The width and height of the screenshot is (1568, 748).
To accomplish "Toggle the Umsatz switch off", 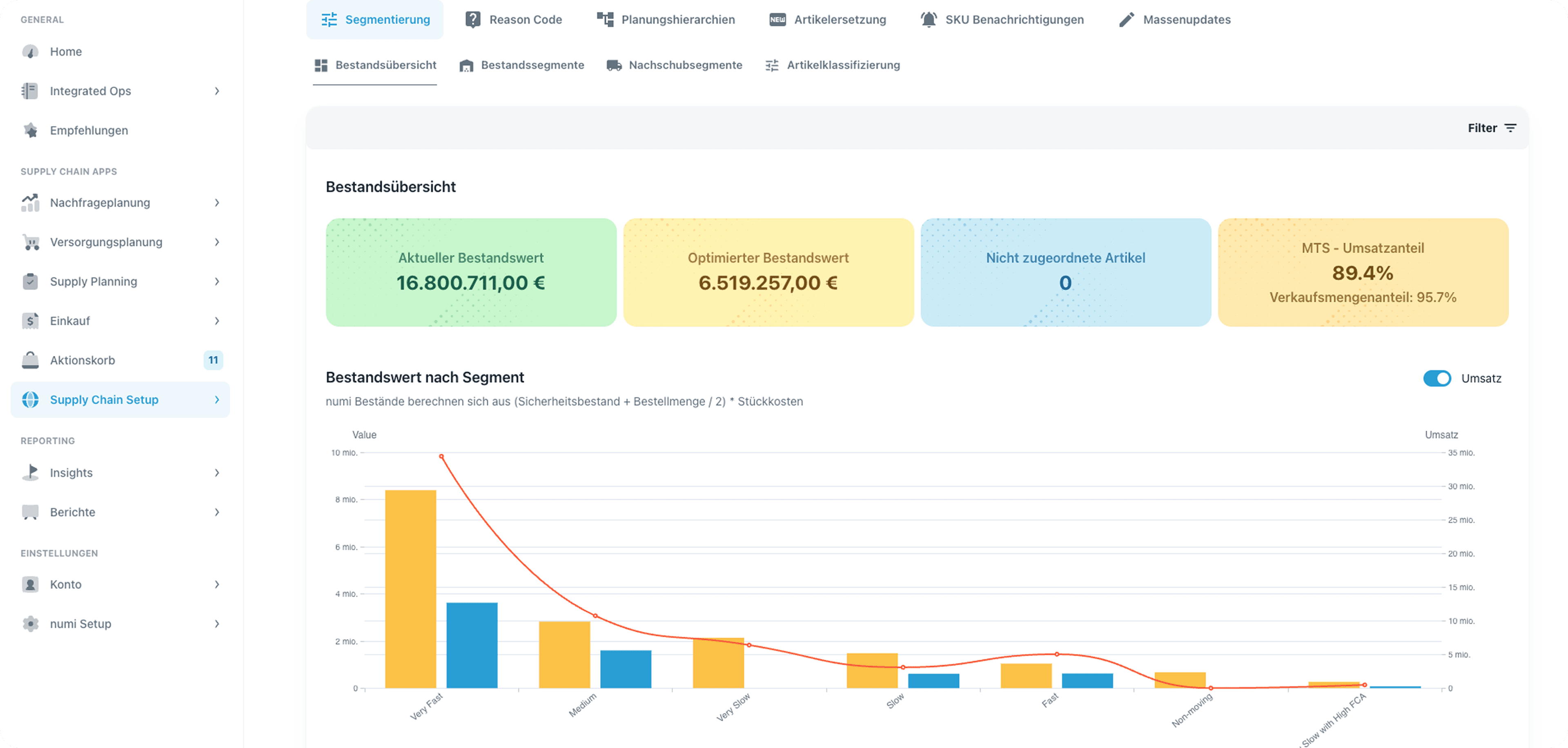I will (x=1437, y=378).
